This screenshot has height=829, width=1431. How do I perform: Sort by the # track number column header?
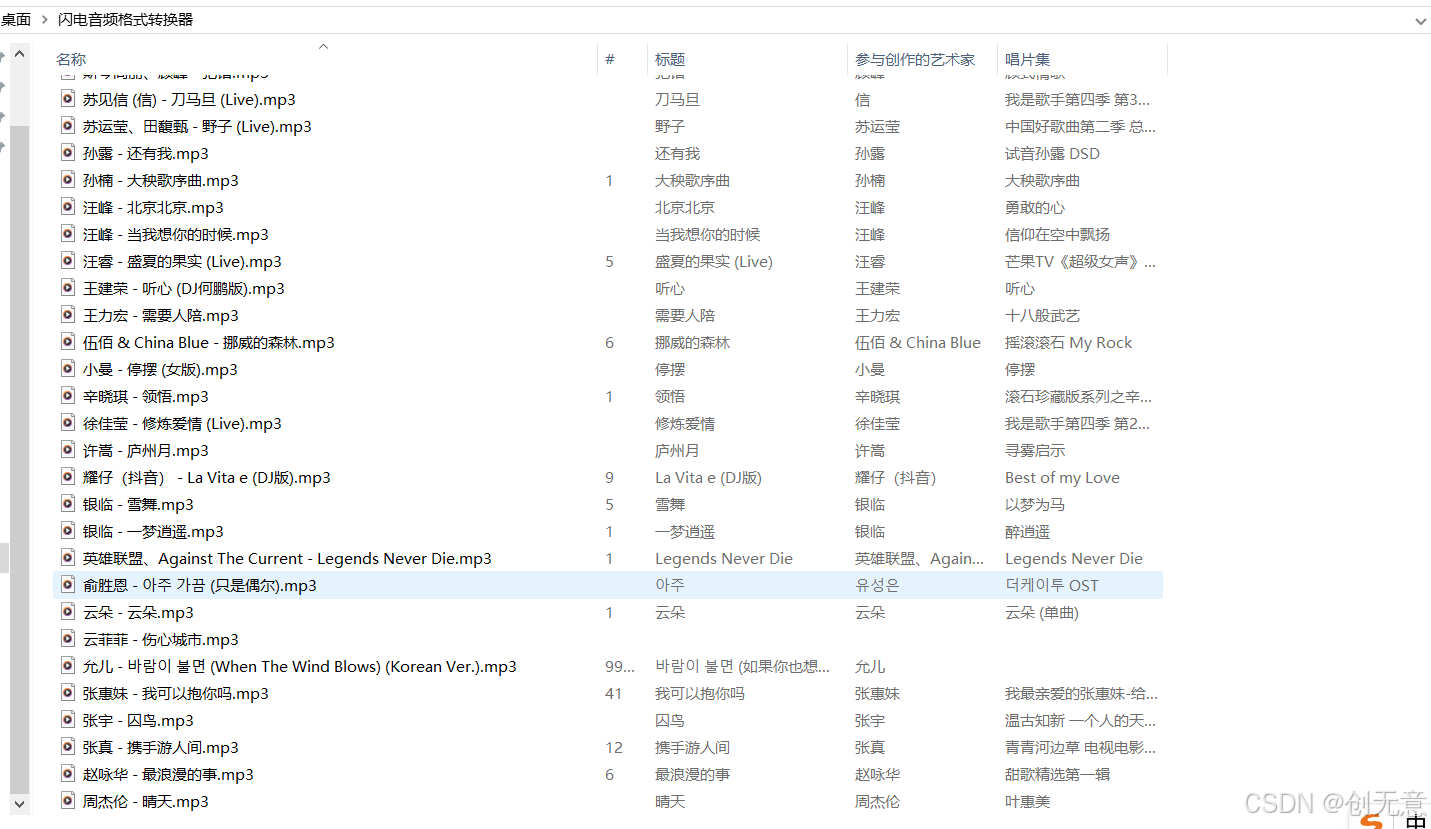coord(610,60)
